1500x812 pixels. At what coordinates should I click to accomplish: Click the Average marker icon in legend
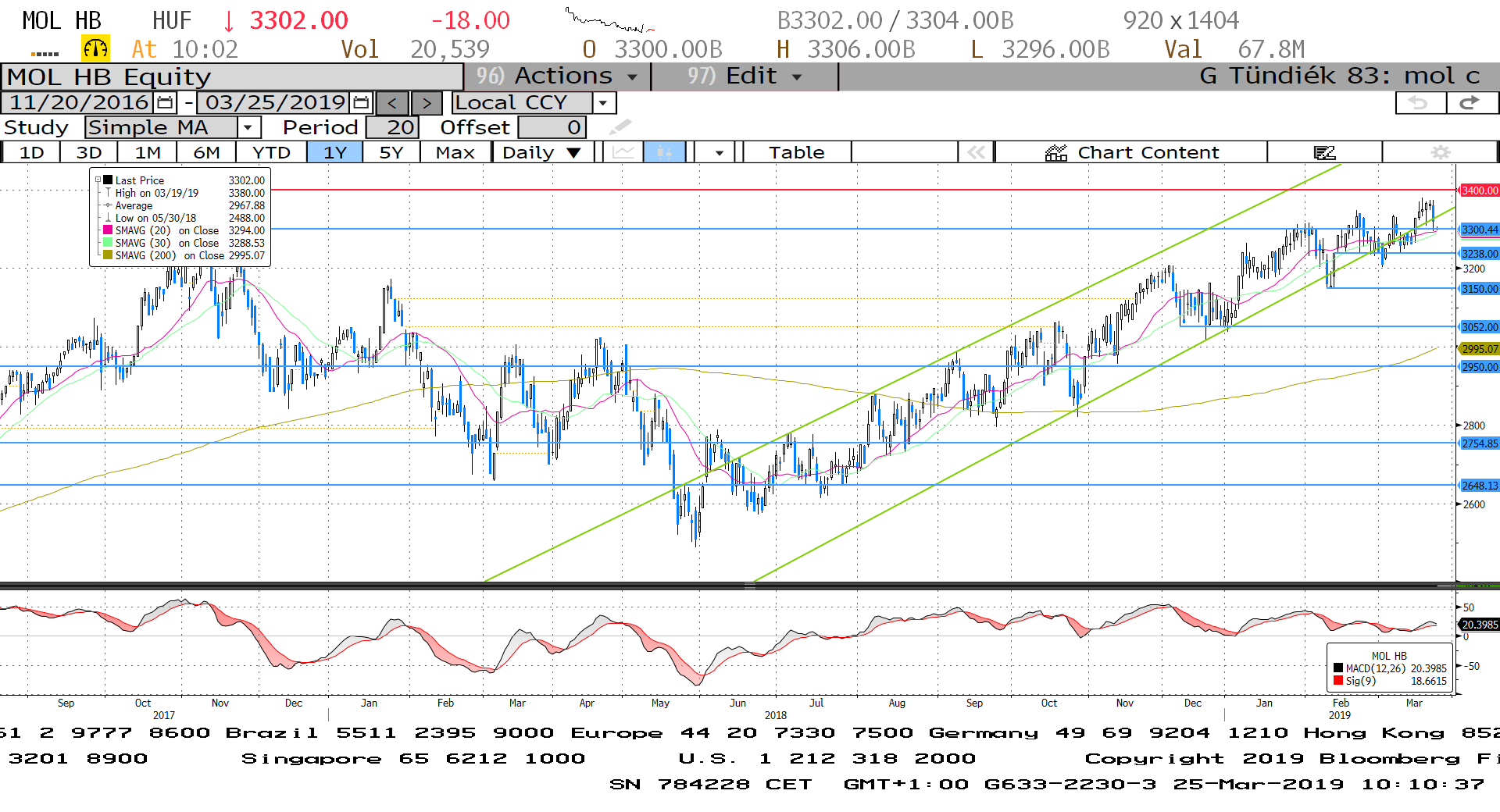(108, 205)
